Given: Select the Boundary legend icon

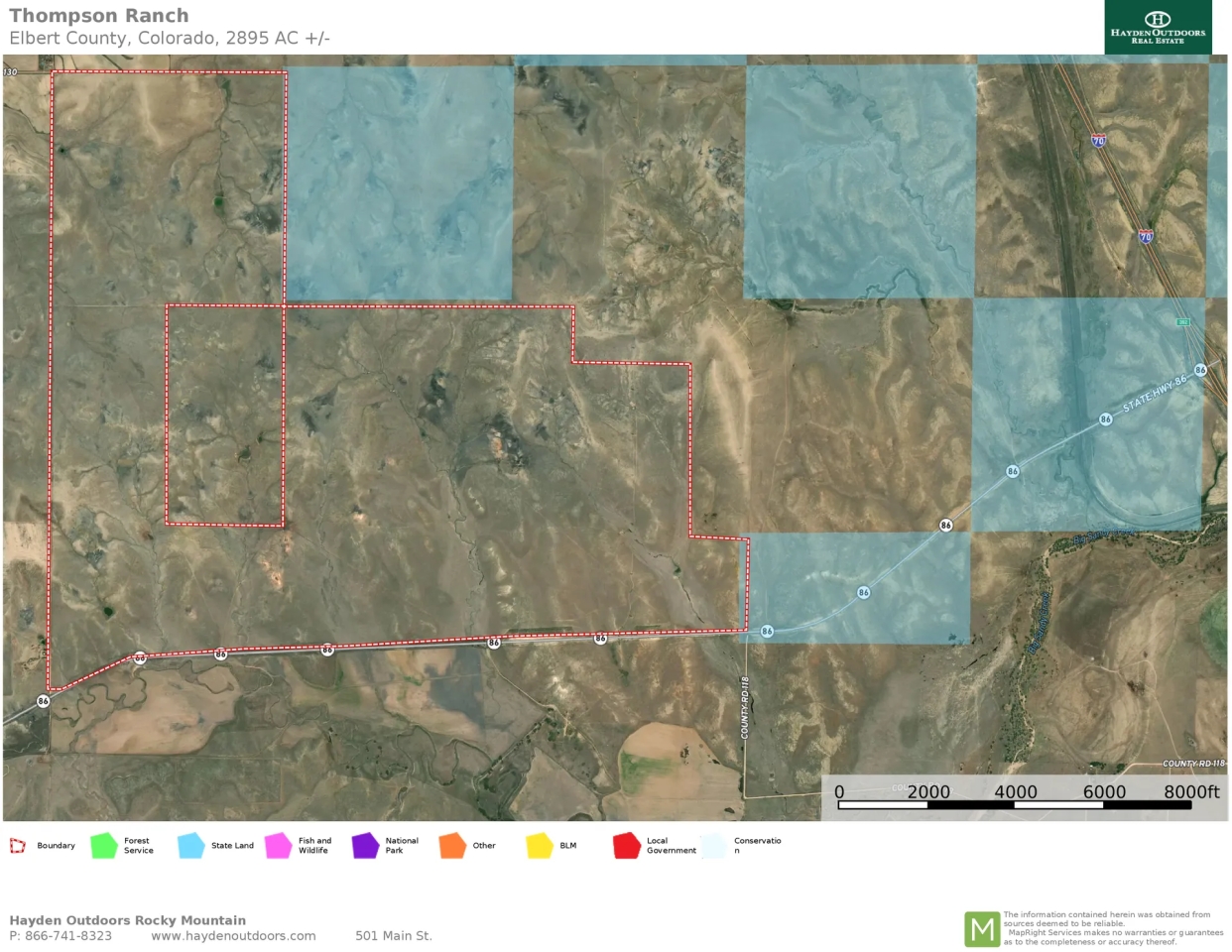Looking at the screenshot, I should pos(18,845).
